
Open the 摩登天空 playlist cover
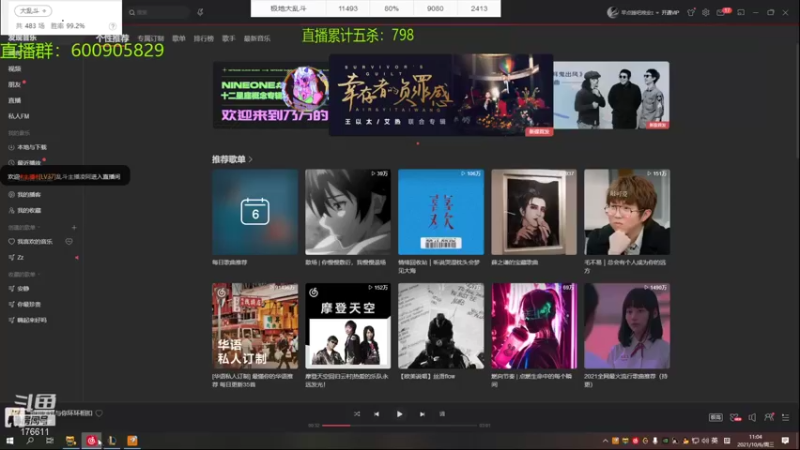point(348,326)
